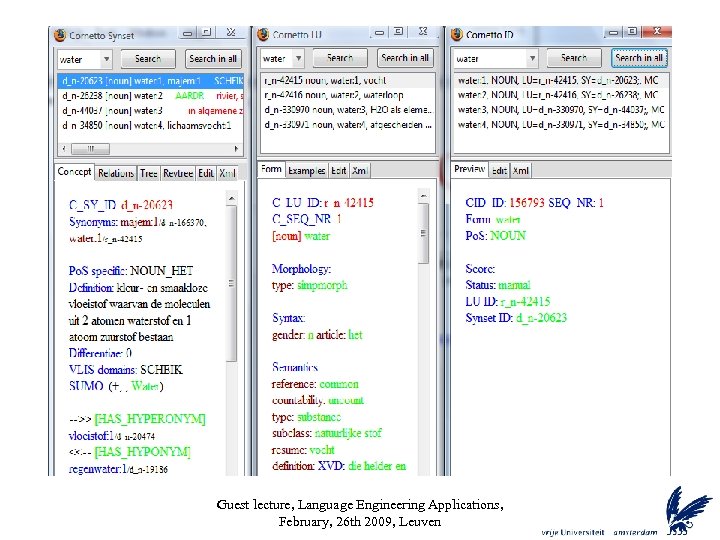
Task: Select LU row d_n-330971 water4
Action: click(x=348, y=124)
